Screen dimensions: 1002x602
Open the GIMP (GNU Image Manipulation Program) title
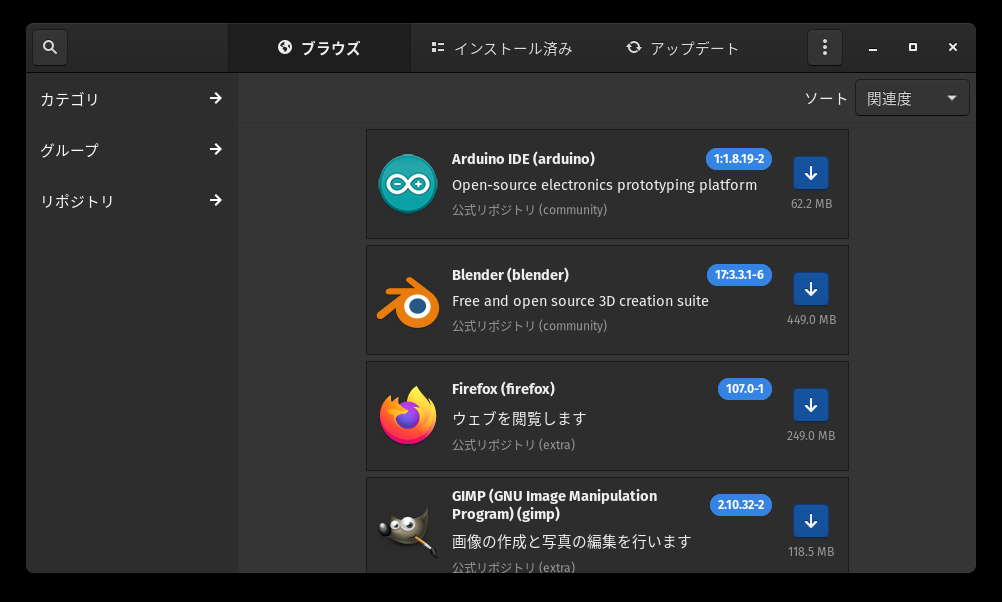[554, 505]
